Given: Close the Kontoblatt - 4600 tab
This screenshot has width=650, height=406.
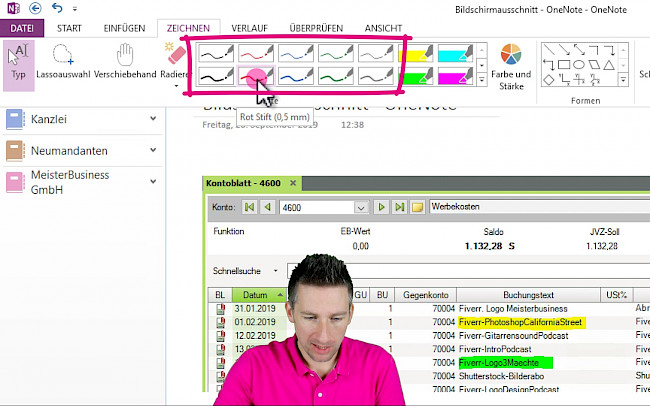Looking at the screenshot, I should [x=293, y=183].
